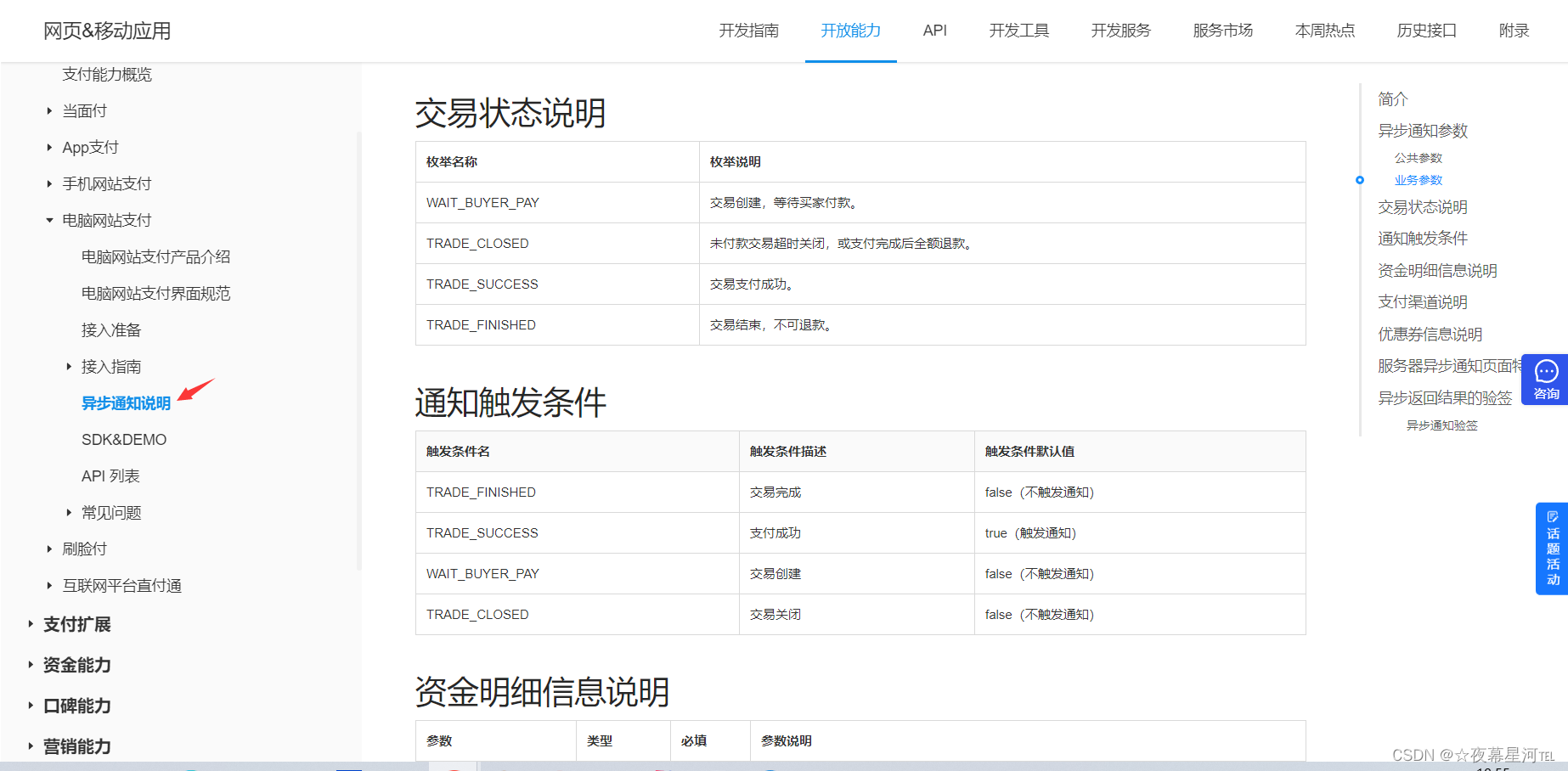Click the 交易关闭 description cell
Screen dimensions: 1568x771
click(857, 615)
